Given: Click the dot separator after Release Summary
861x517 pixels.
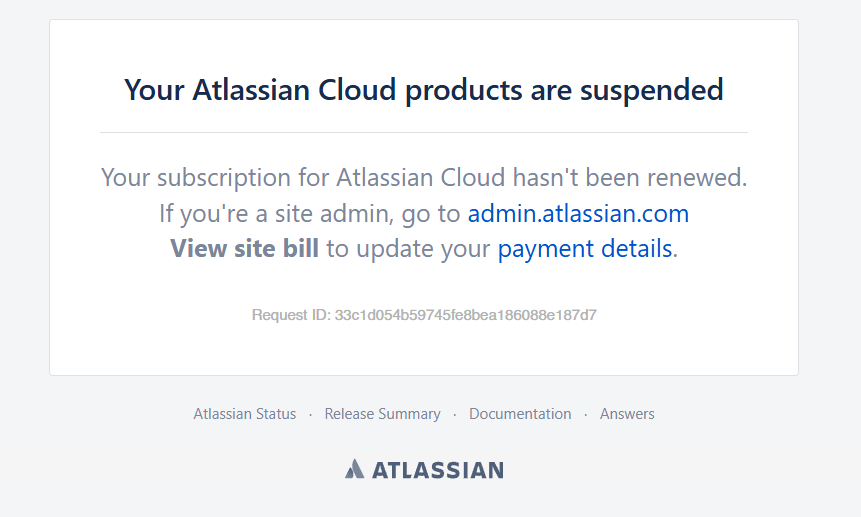Looking at the screenshot, I should [455, 415].
